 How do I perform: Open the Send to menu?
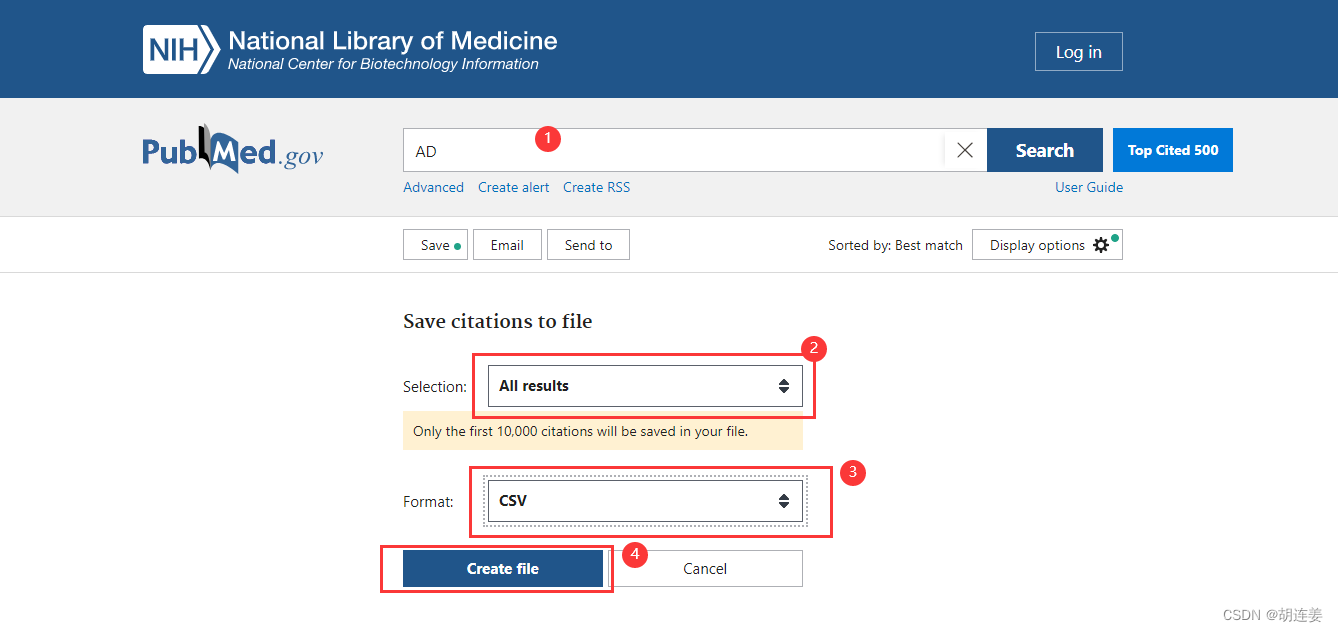click(x=588, y=245)
